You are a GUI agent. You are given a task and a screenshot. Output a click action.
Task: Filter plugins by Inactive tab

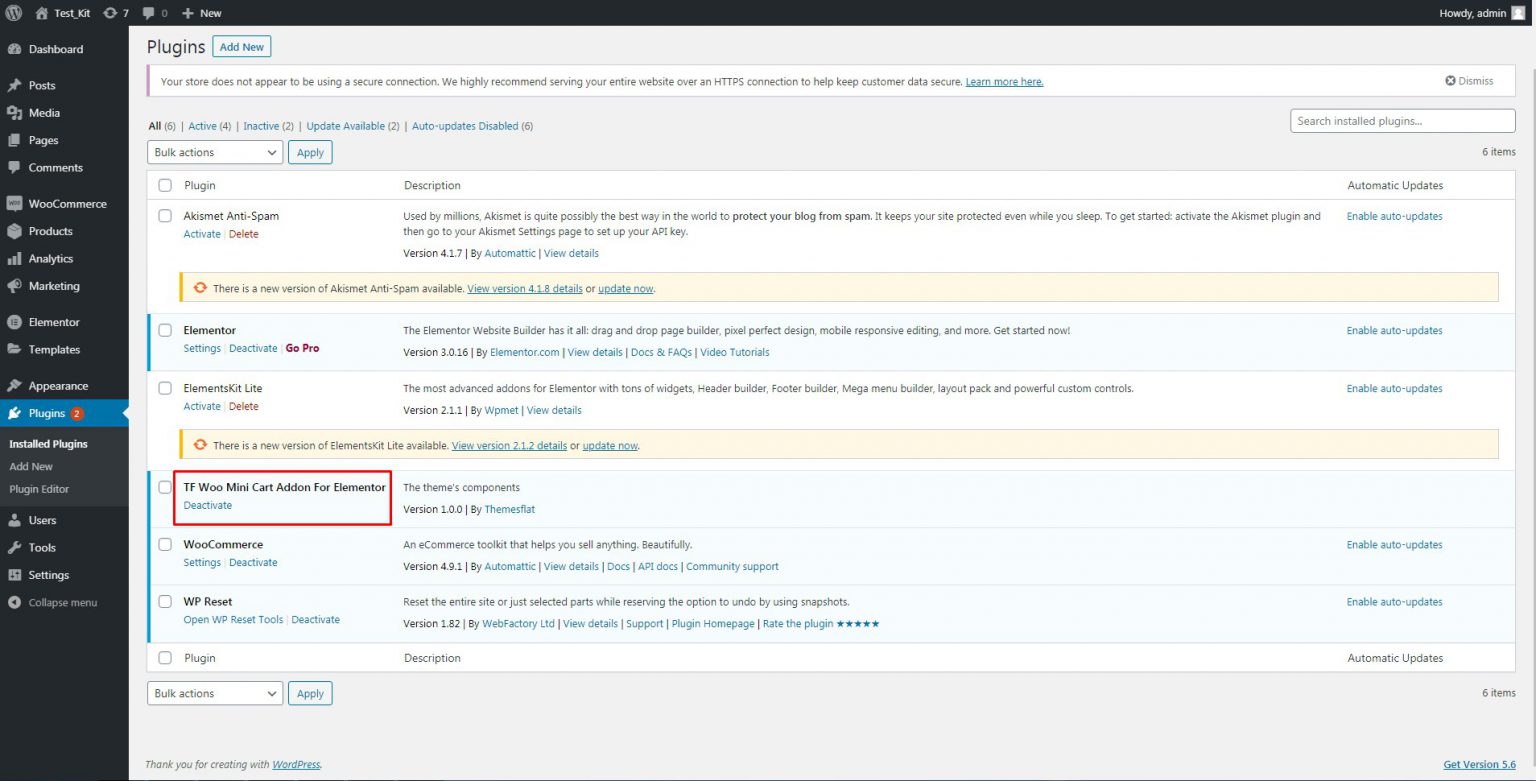[261, 126]
